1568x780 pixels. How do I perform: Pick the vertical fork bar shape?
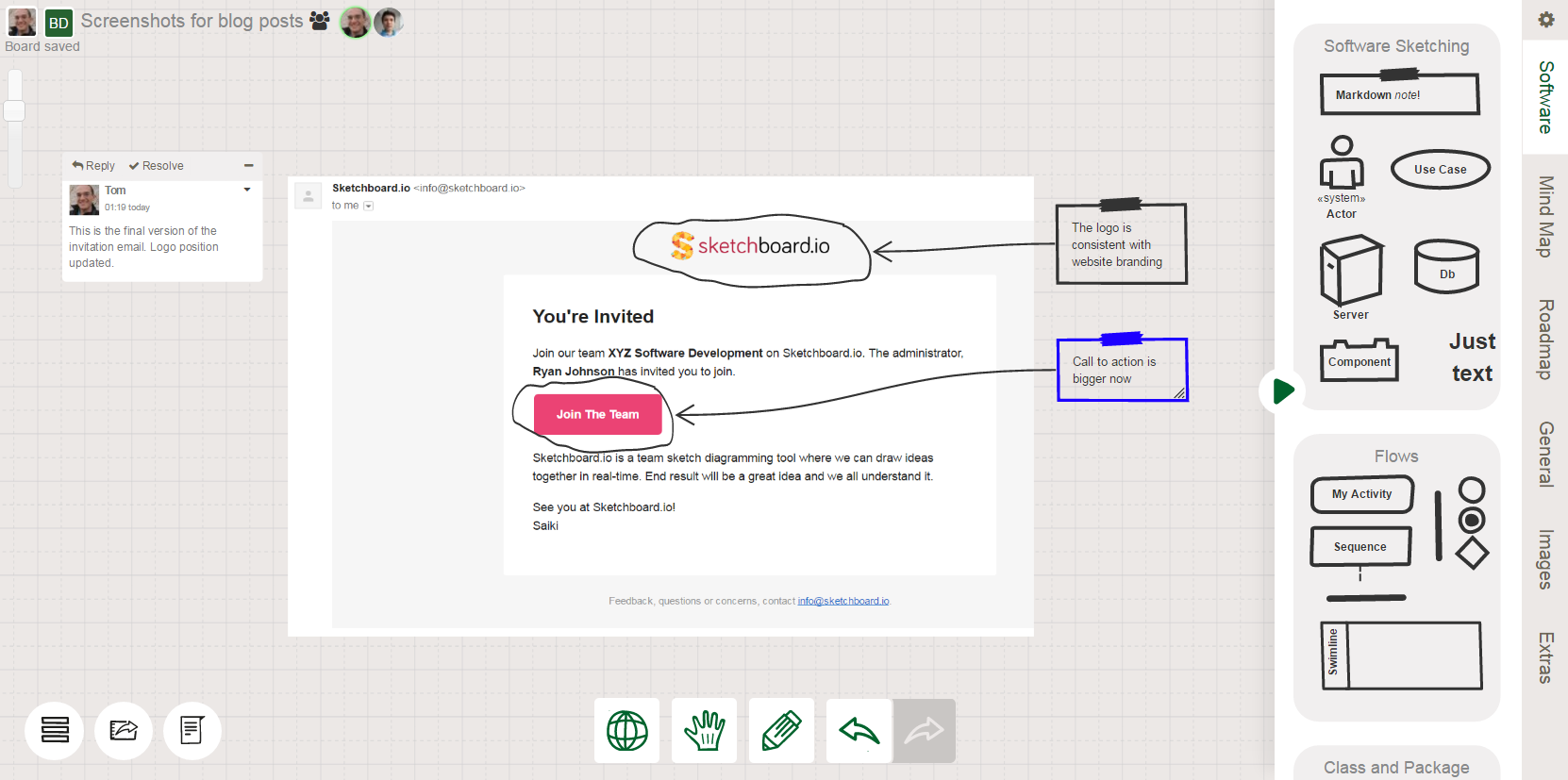(1438, 525)
